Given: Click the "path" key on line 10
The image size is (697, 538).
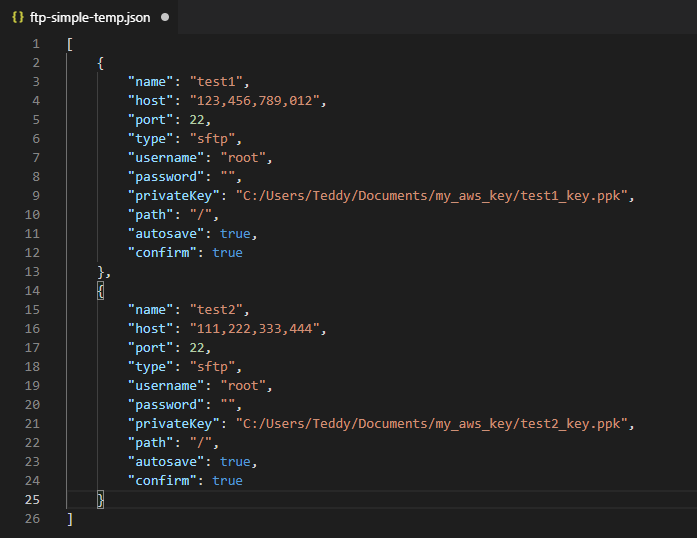Looking at the screenshot, I should coord(151,215).
